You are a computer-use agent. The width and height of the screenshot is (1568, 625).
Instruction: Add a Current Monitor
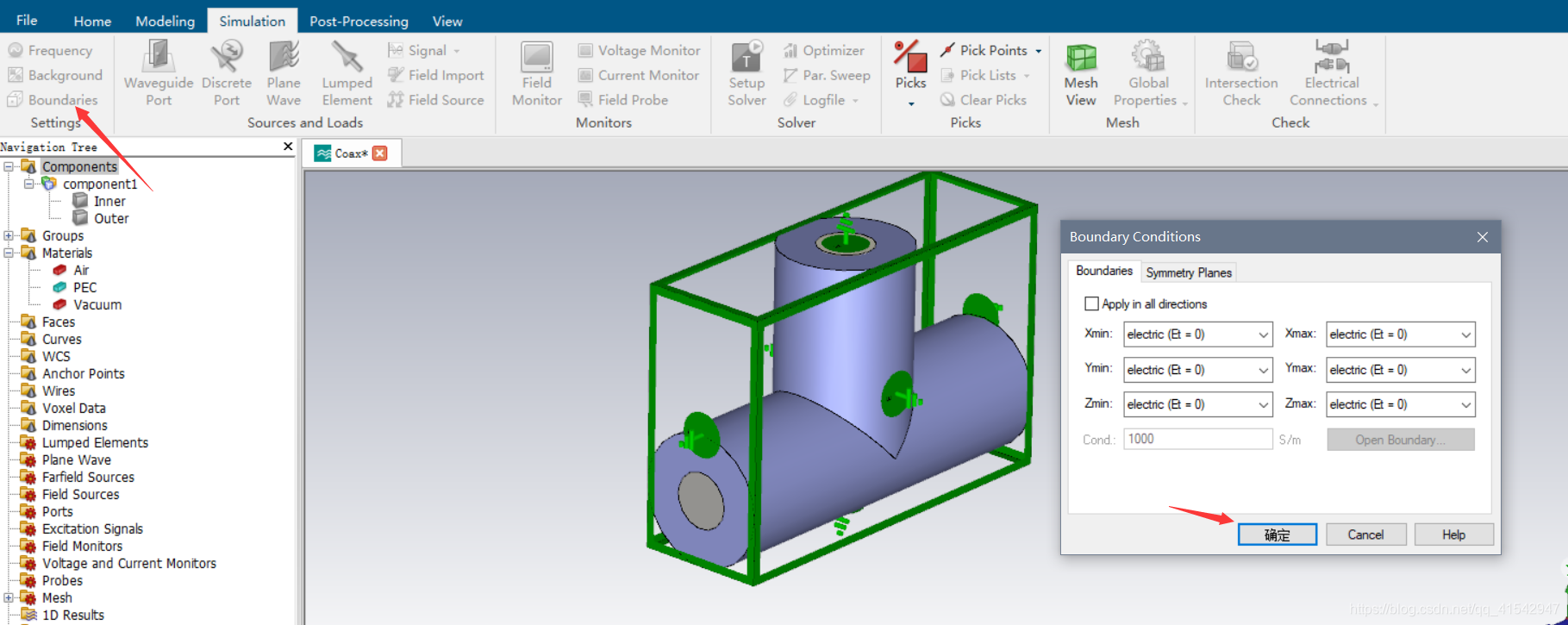click(638, 75)
